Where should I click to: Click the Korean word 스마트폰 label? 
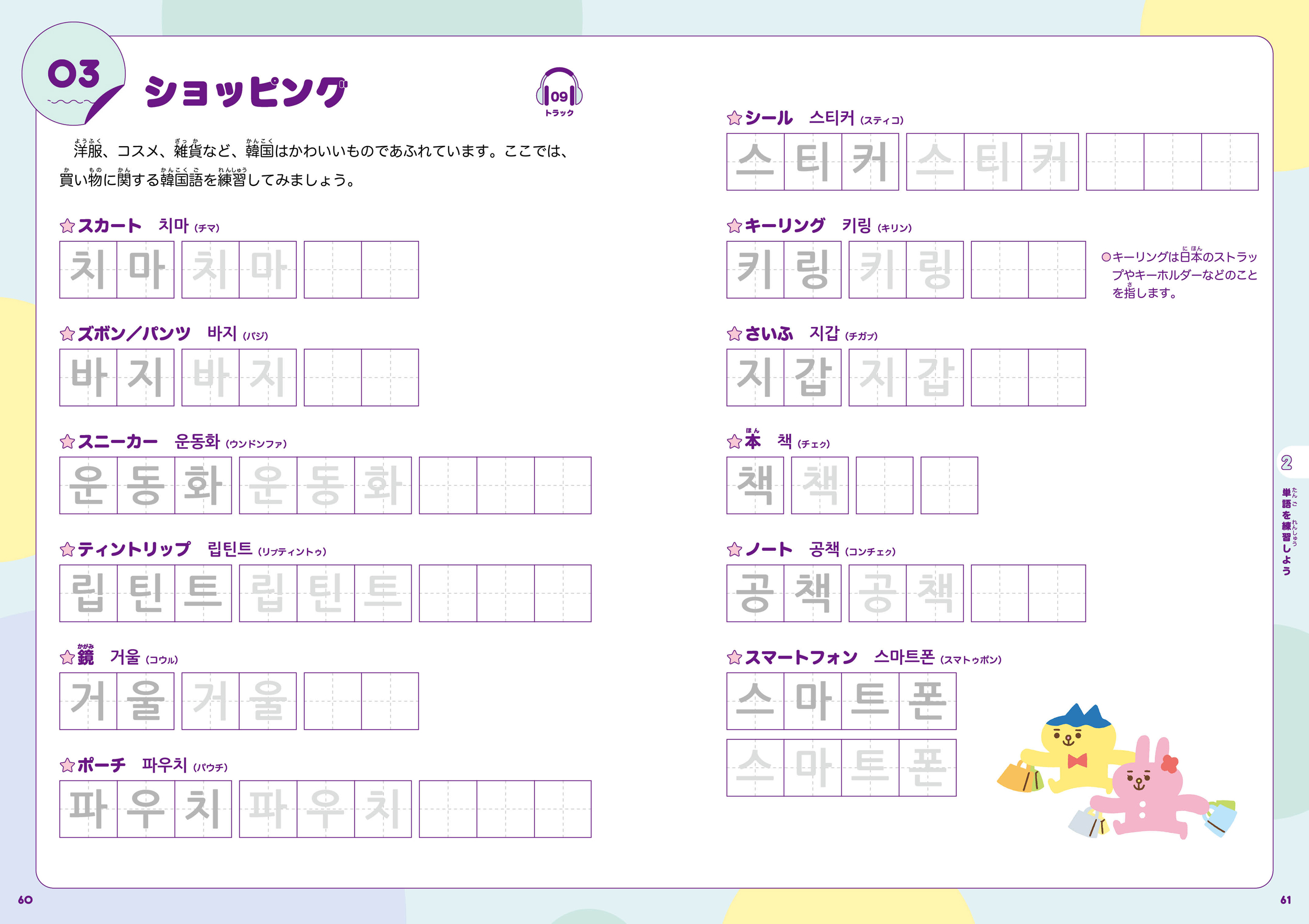click(x=904, y=657)
